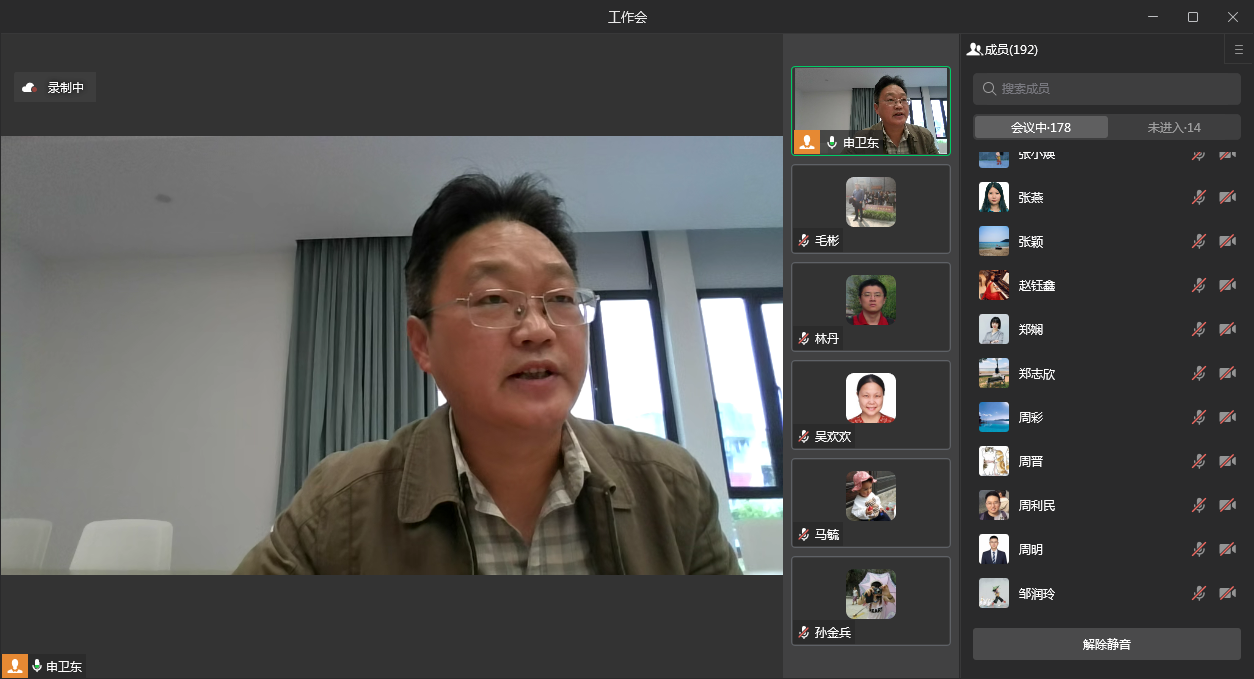Click the members icon beside 成员(192)
The width and height of the screenshot is (1254, 679).
pyautogui.click(x=974, y=49)
